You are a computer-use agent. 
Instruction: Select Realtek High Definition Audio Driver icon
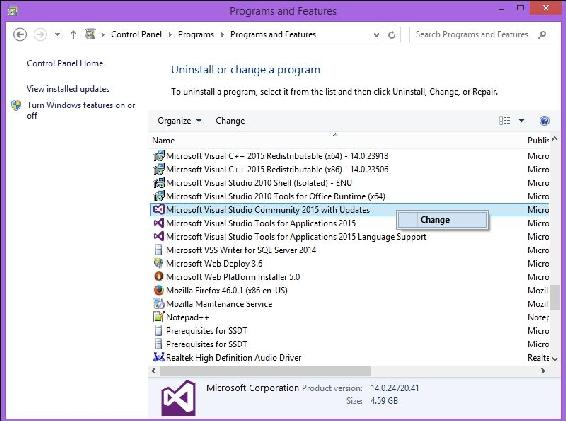(159, 357)
